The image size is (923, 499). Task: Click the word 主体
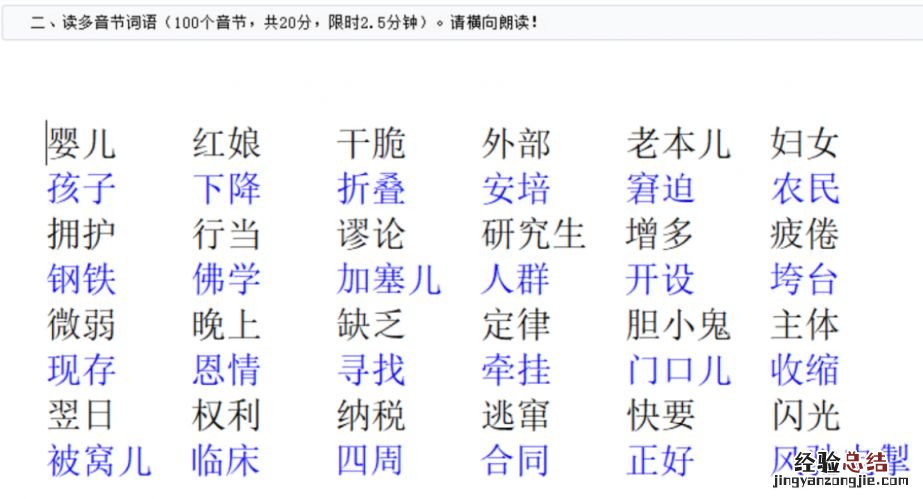[805, 324]
